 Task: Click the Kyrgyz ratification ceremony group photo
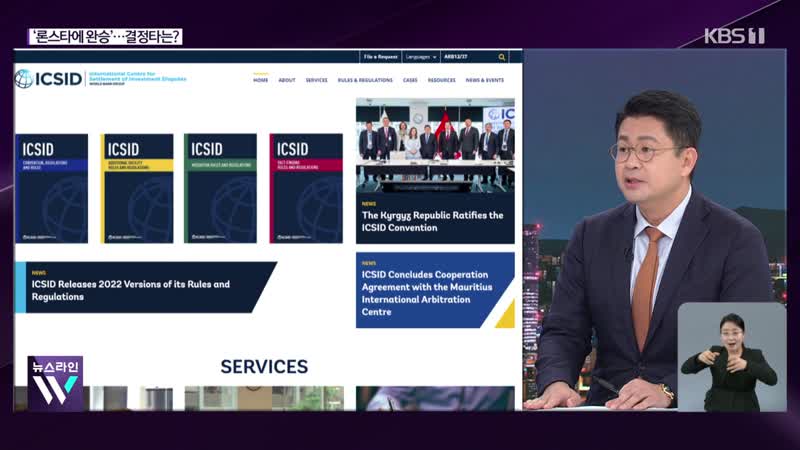pos(435,145)
